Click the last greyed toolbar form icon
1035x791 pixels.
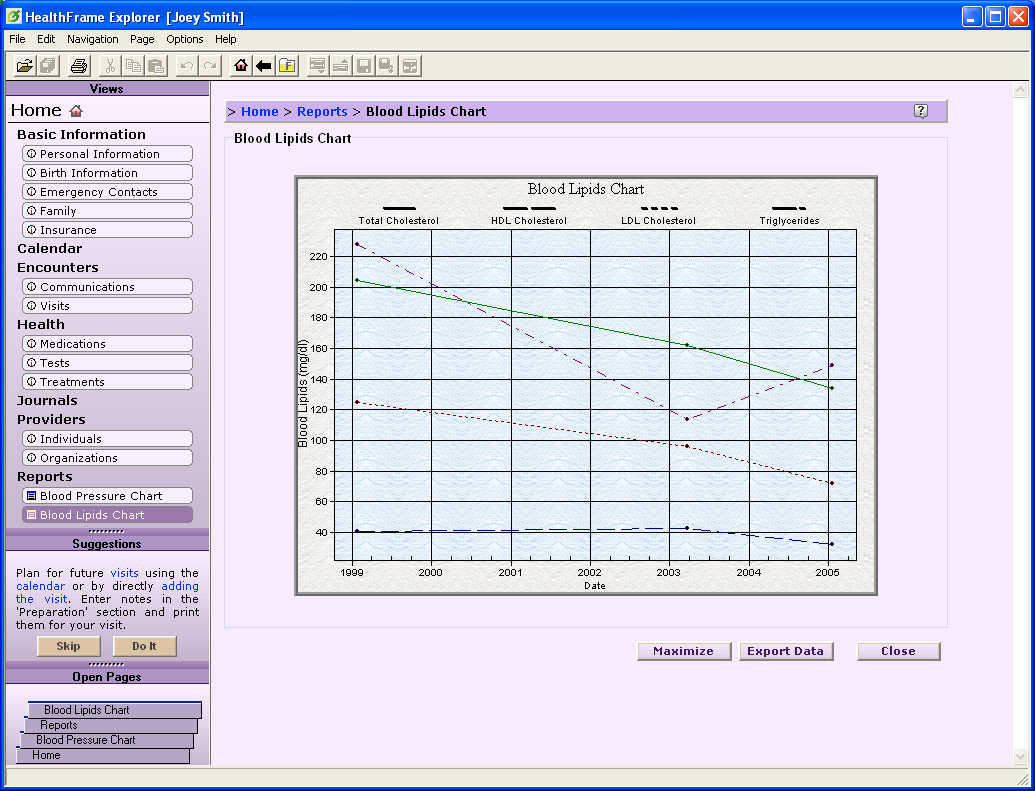(410, 66)
